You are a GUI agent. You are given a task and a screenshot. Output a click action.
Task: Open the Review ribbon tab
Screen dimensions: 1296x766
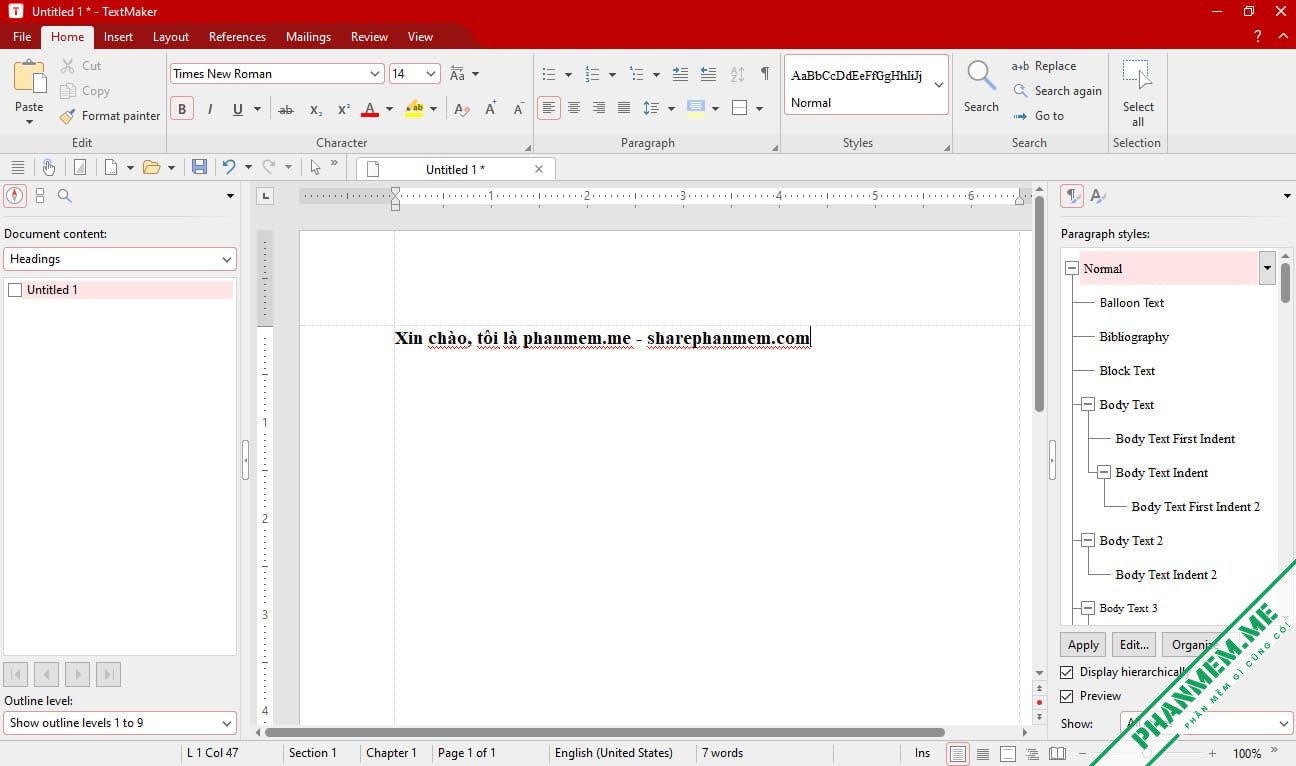[x=369, y=37]
